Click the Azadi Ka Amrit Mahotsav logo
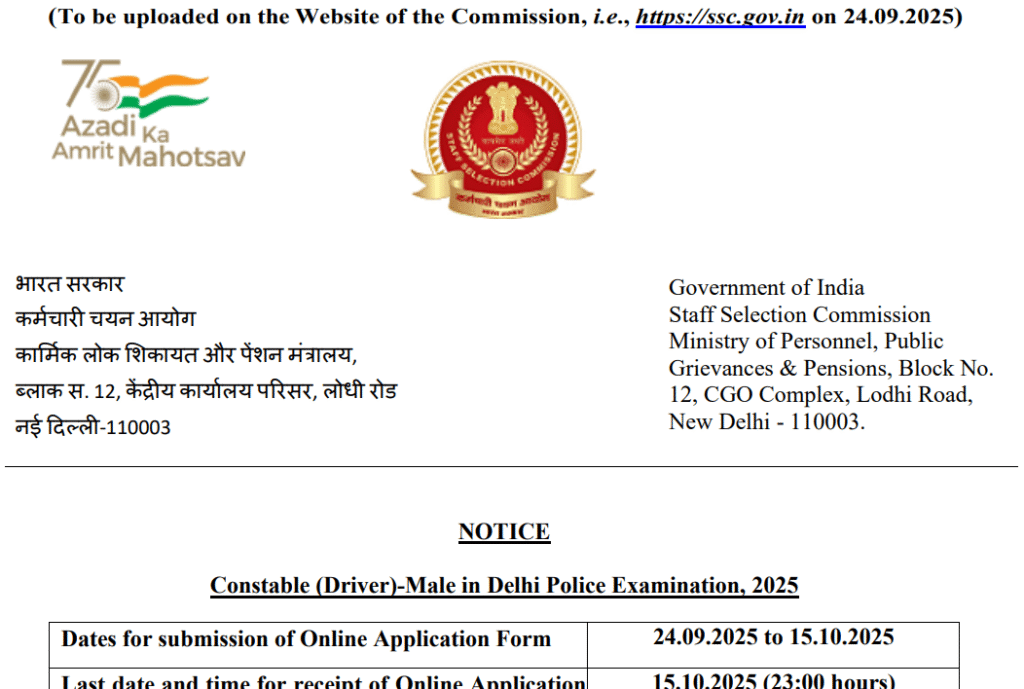 pyautogui.click(x=148, y=114)
